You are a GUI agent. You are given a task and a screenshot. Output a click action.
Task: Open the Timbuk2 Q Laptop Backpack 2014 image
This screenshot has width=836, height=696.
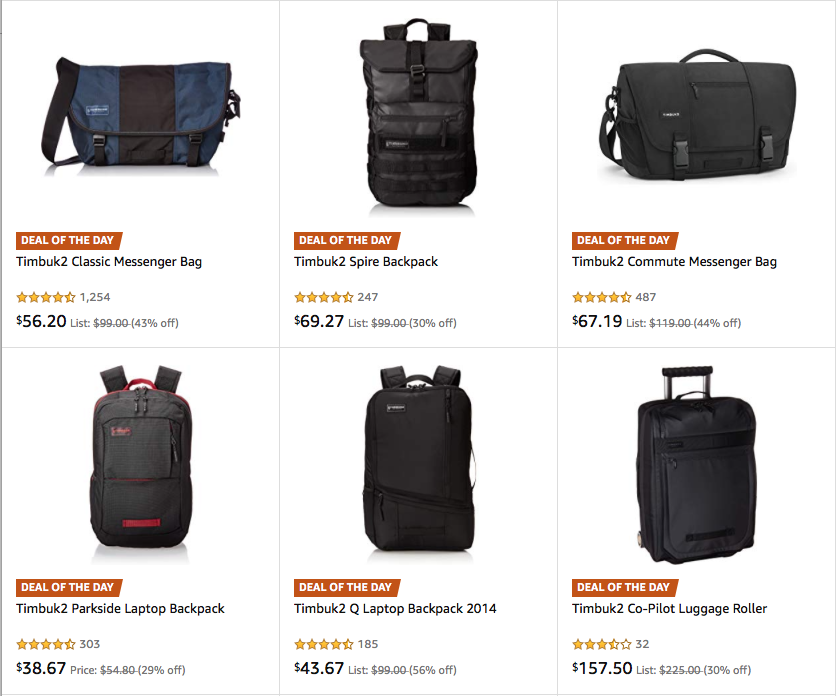coord(419,463)
